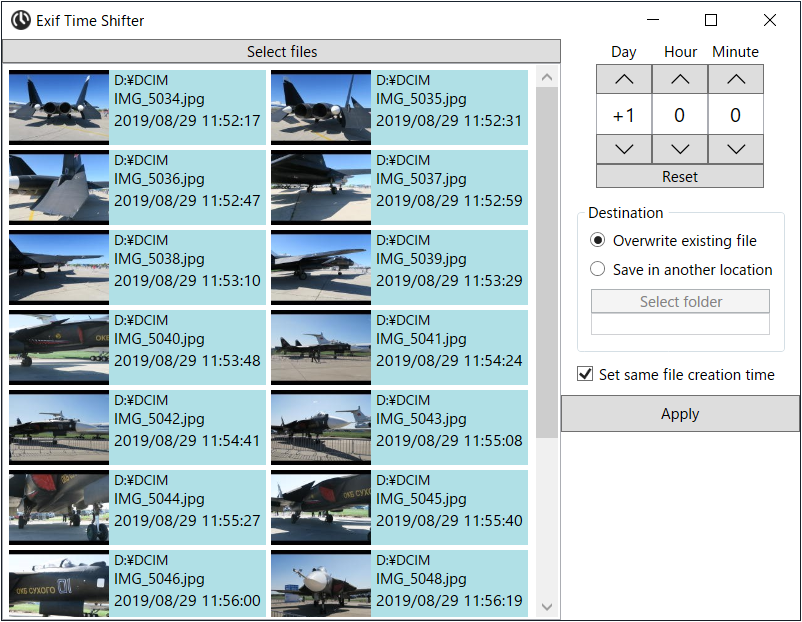Select the IMG_5035.jpg thumbnail
Image resolution: width=802 pixels, height=622 pixels.
(x=321, y=107)
